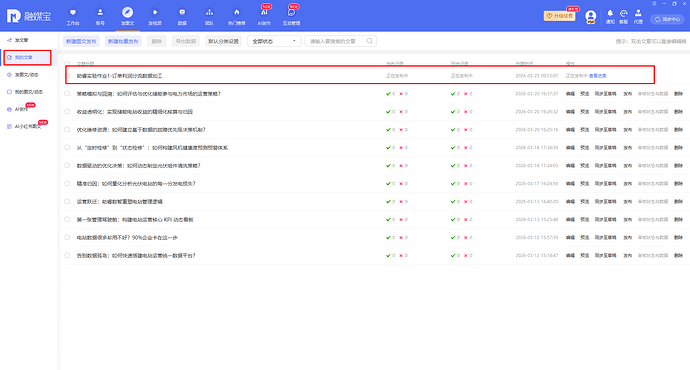Open the user avatar VIP profile menu
Image resolution: width=690 pixels, height=370 pixels.
point(591,17)
